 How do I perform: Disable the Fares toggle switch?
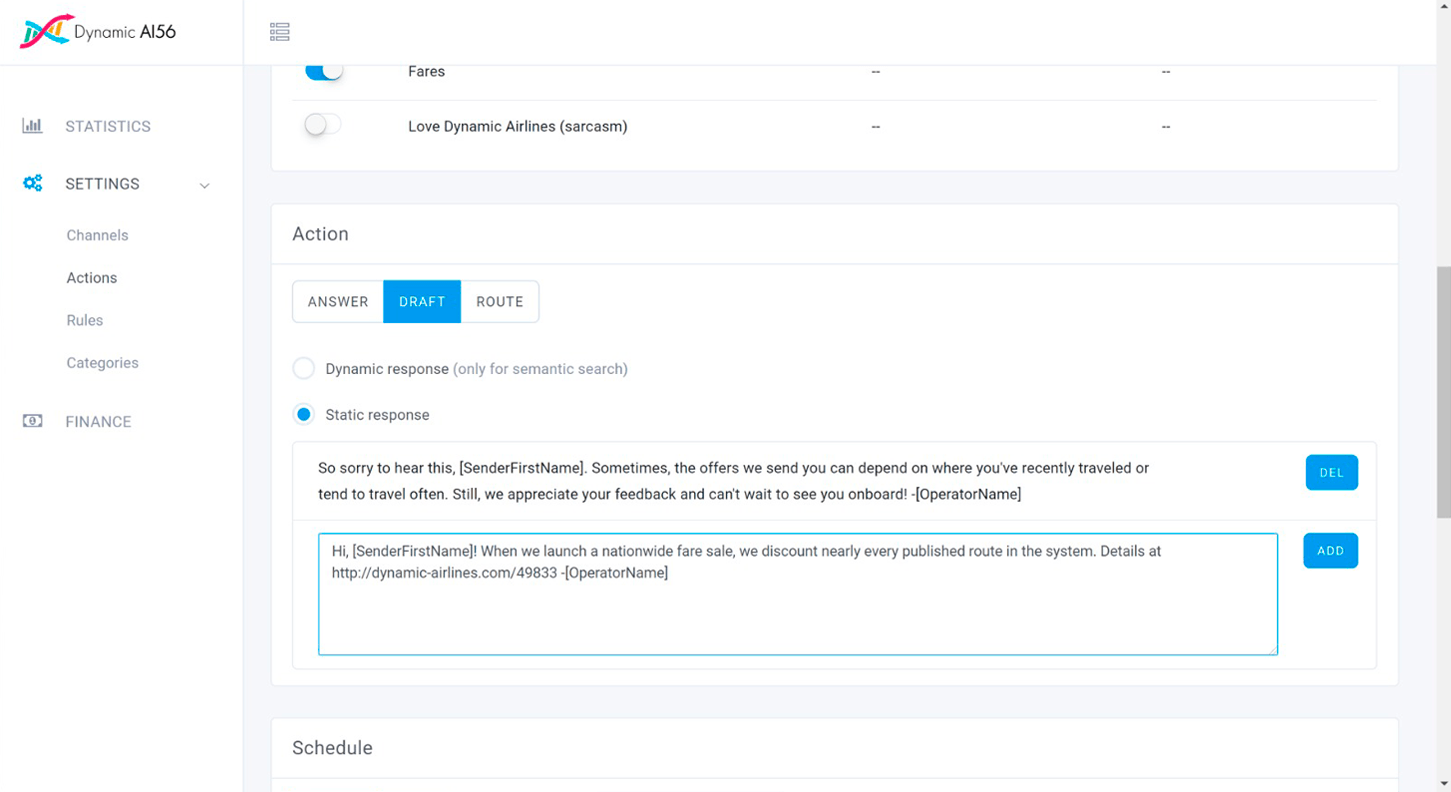coord(324,71)
